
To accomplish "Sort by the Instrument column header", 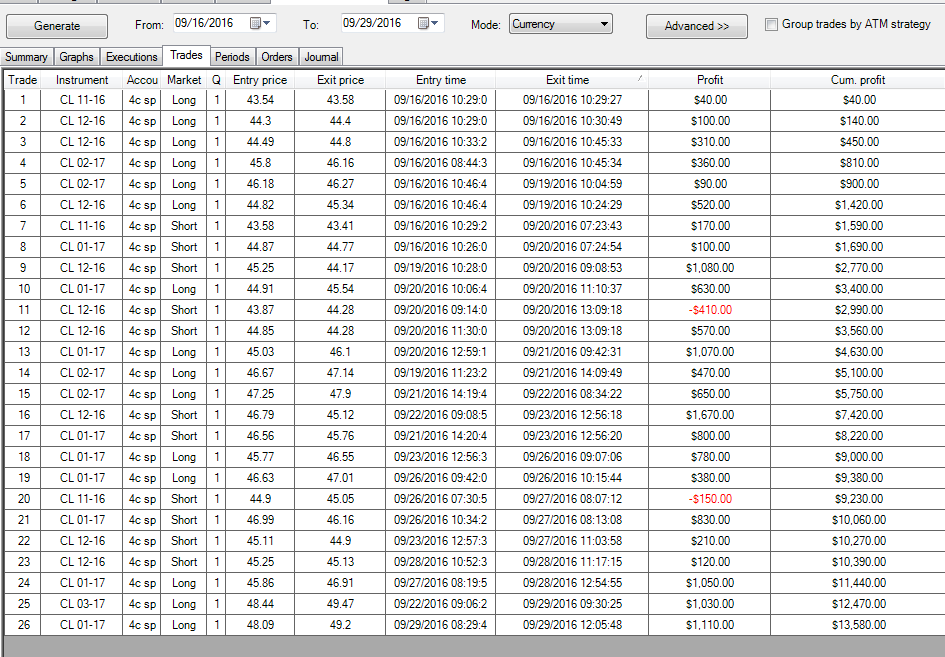I will pos(82,80).
